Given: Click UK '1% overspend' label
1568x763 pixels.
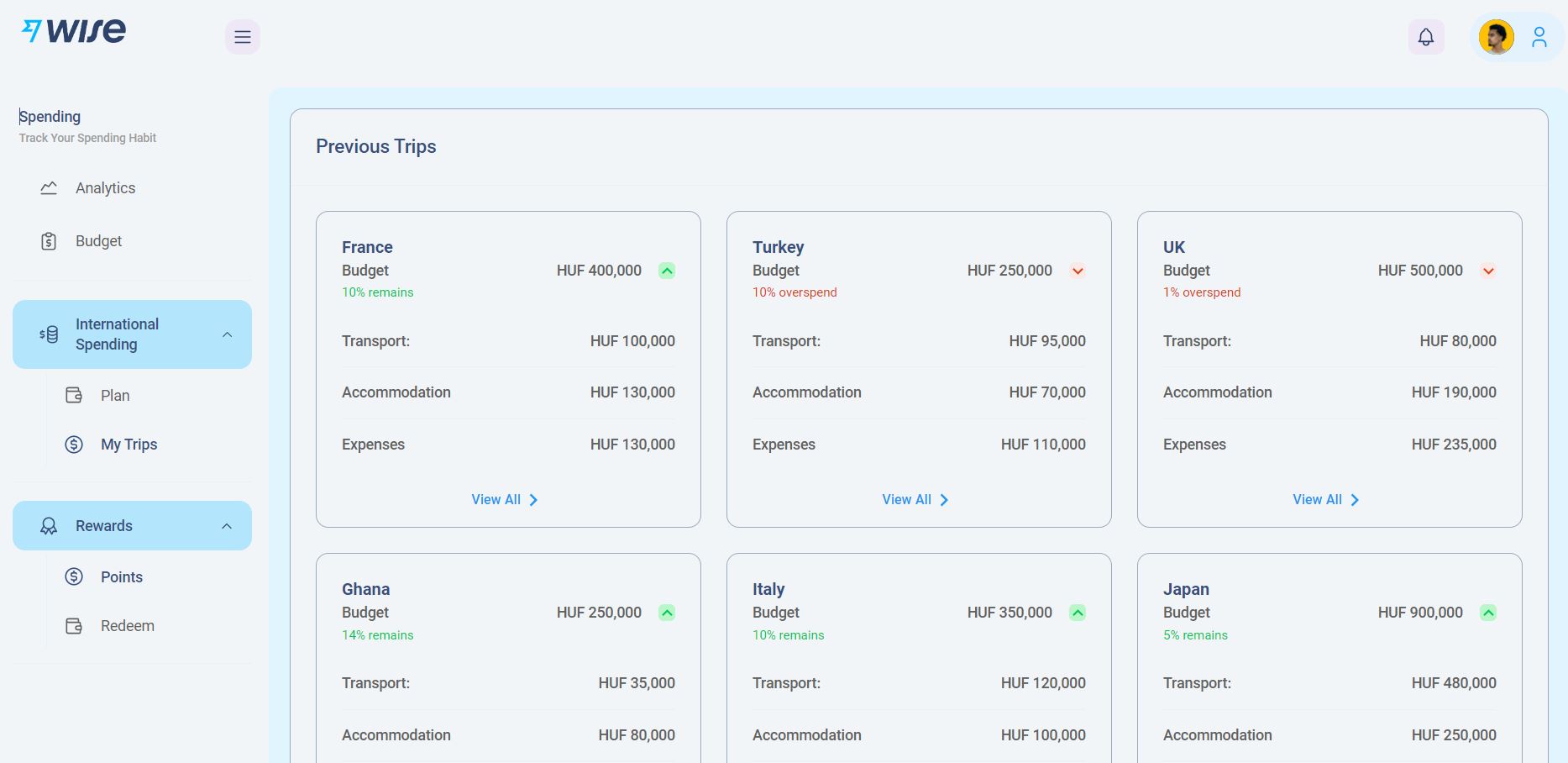Looking at the screenshot, I should pyautogui.click(x=1202, y=292).
